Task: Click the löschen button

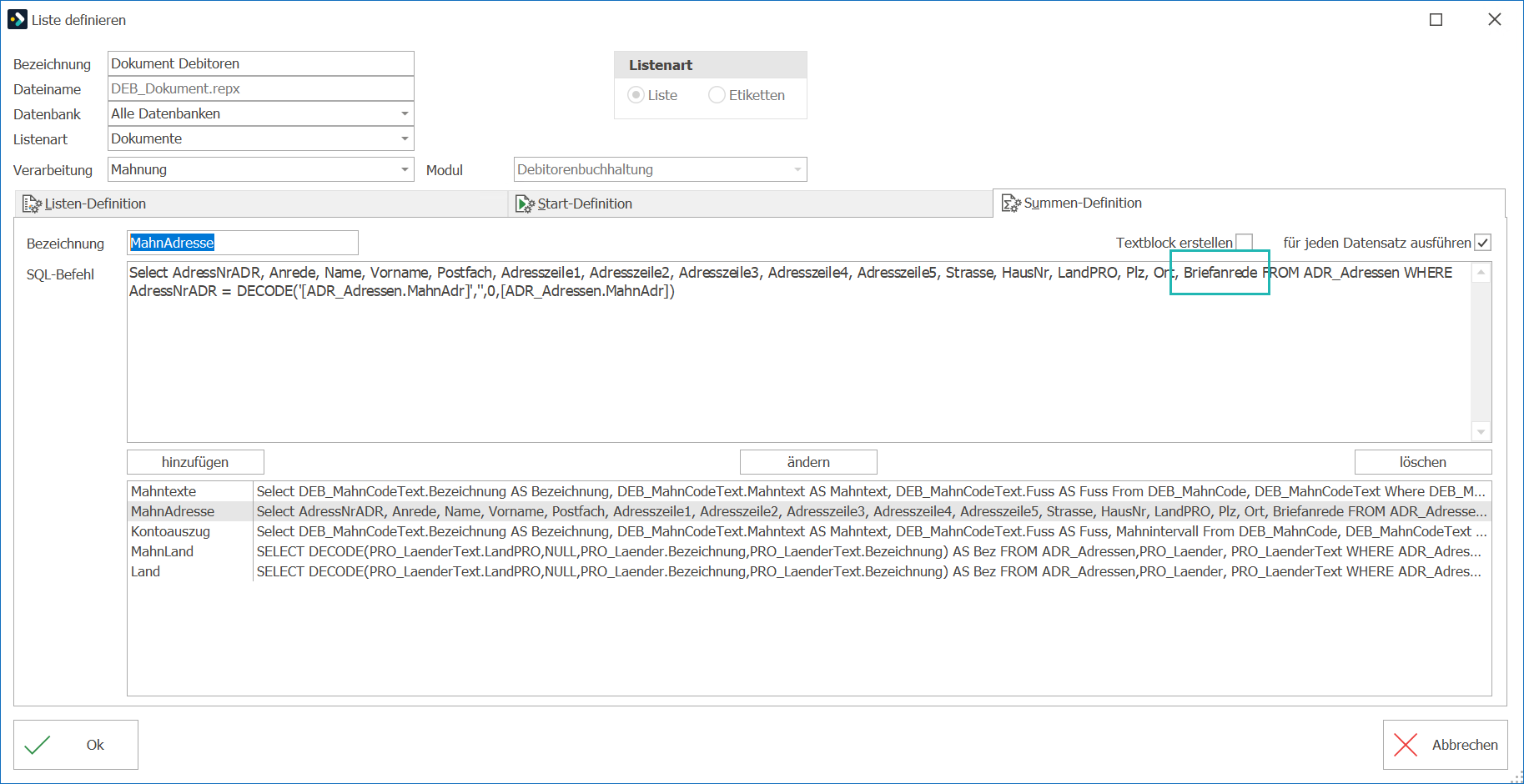Action: [1423, 462]
